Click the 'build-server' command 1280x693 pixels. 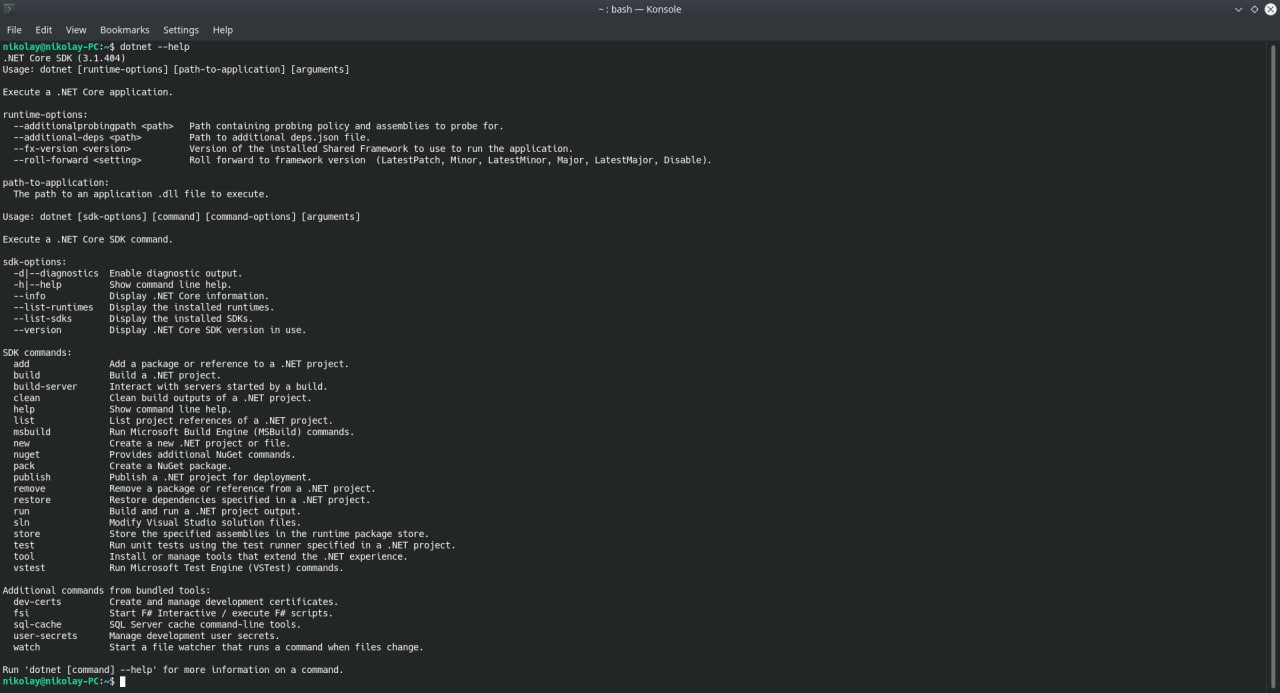pyautogui.click(x=45, y=387)
